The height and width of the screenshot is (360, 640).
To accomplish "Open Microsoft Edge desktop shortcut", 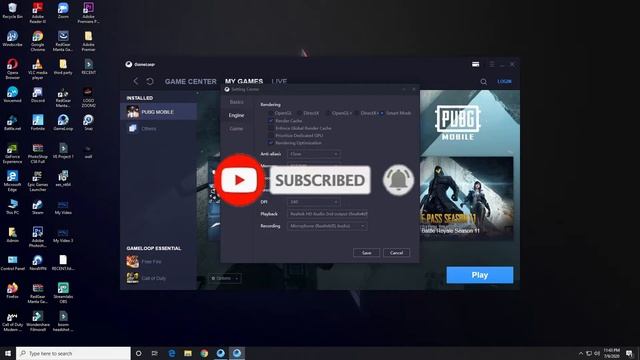I will pos(12,181).
